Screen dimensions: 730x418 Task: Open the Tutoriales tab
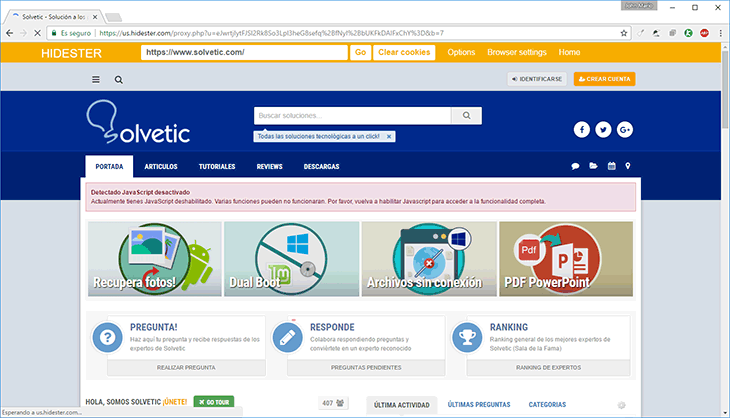pyautogui.click(x=217, y=167)
